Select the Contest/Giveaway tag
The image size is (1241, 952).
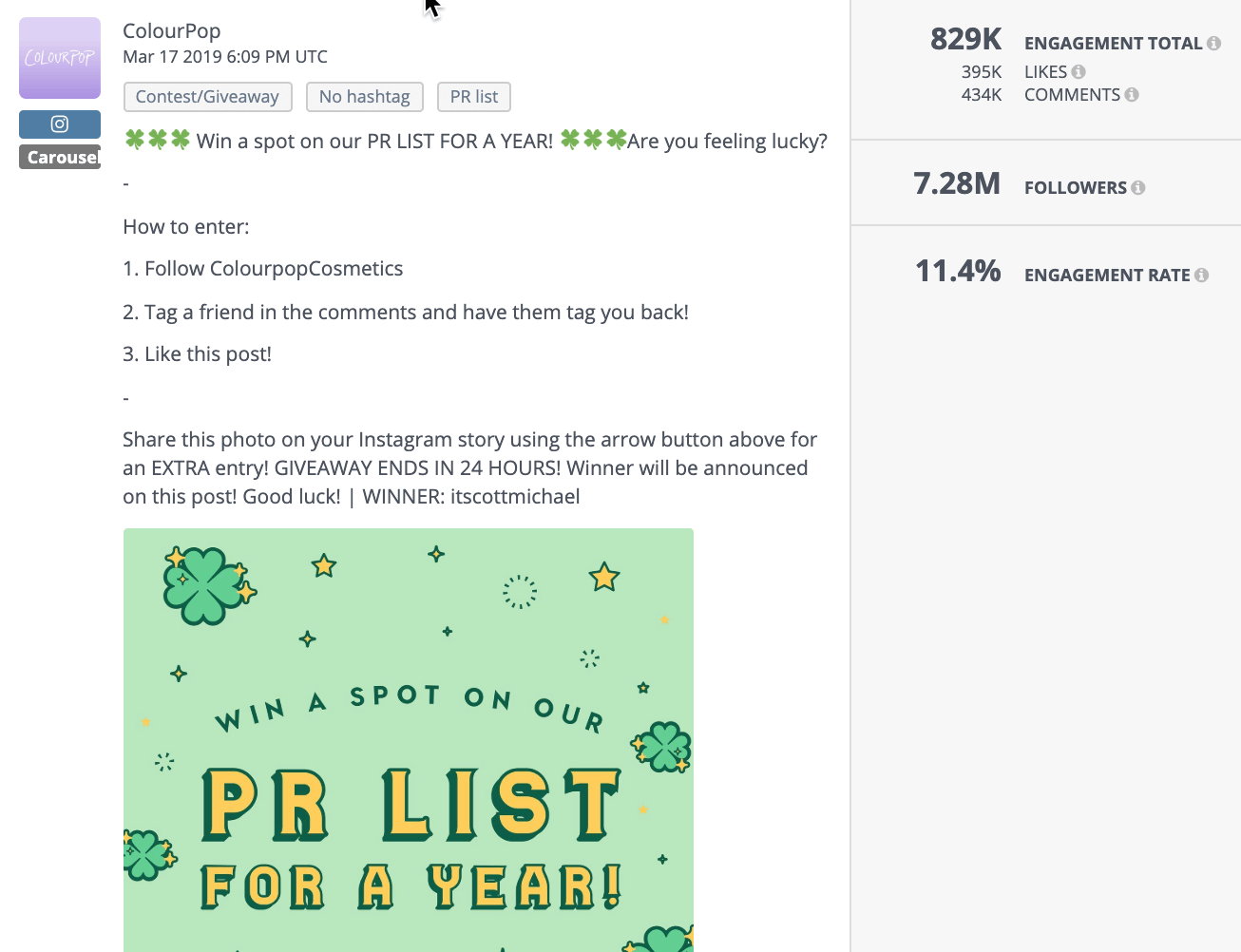[207, 96]
